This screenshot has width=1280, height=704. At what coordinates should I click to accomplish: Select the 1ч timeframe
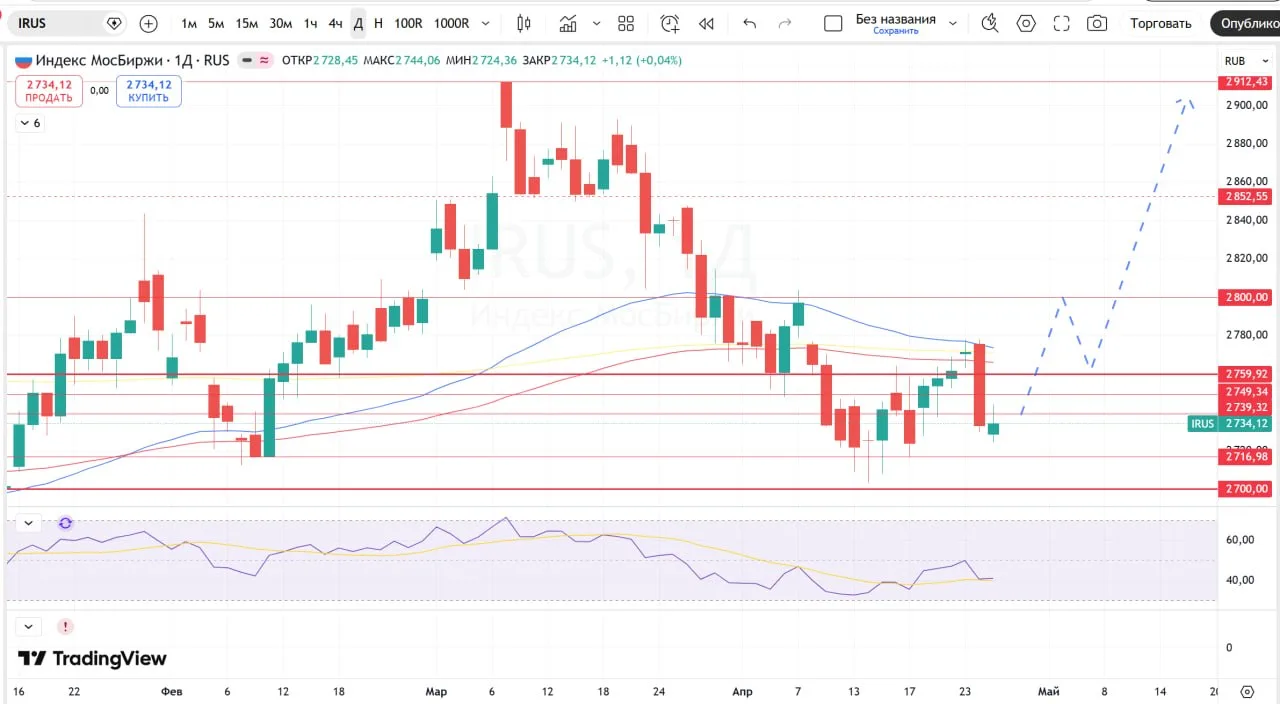pos(311,23)
